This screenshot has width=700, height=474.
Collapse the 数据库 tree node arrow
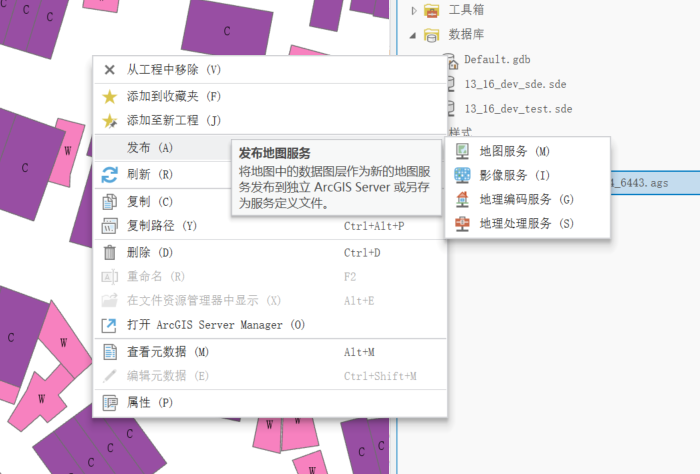click(413, 35)
